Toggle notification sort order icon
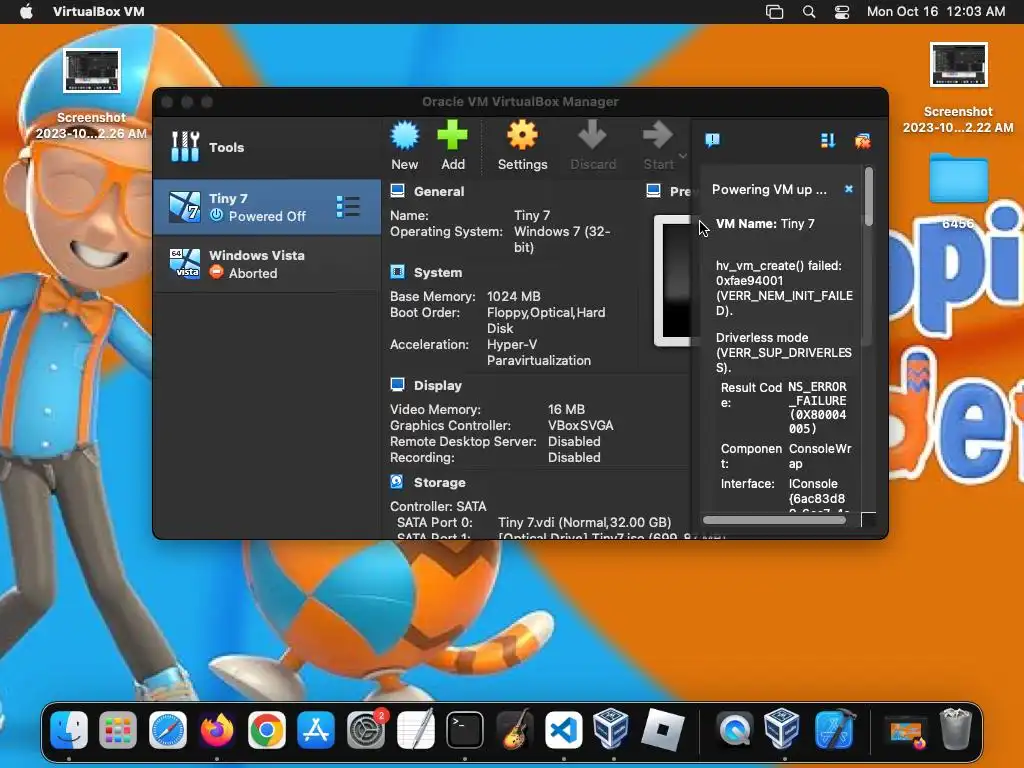Image resolution: width=1024 pixels, height=768 pixels. 827,140
